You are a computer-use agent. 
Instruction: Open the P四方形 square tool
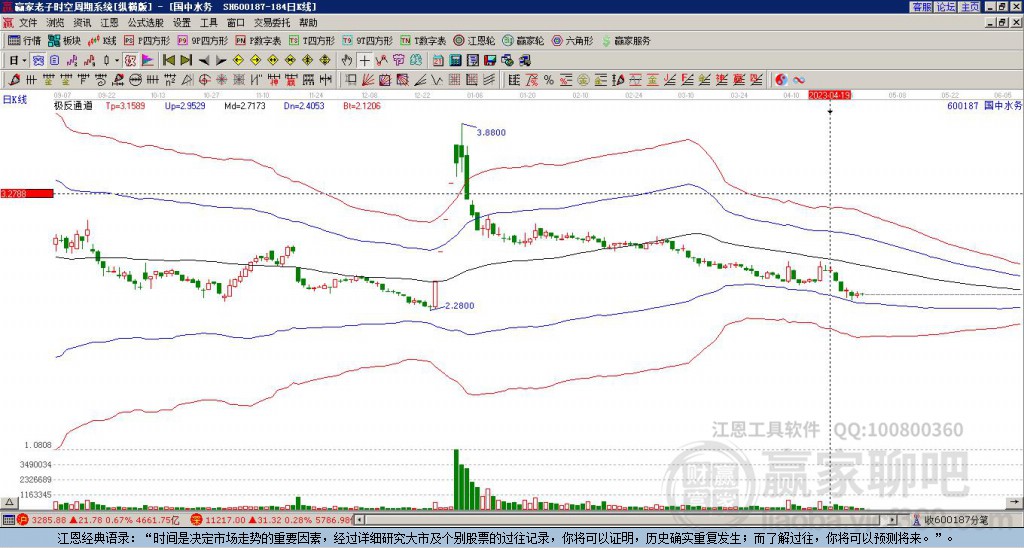pos(147,40)
